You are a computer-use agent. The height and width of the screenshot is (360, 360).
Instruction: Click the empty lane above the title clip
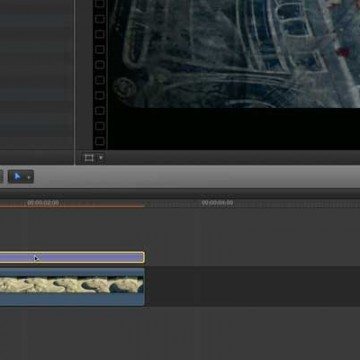click(180, 229)
